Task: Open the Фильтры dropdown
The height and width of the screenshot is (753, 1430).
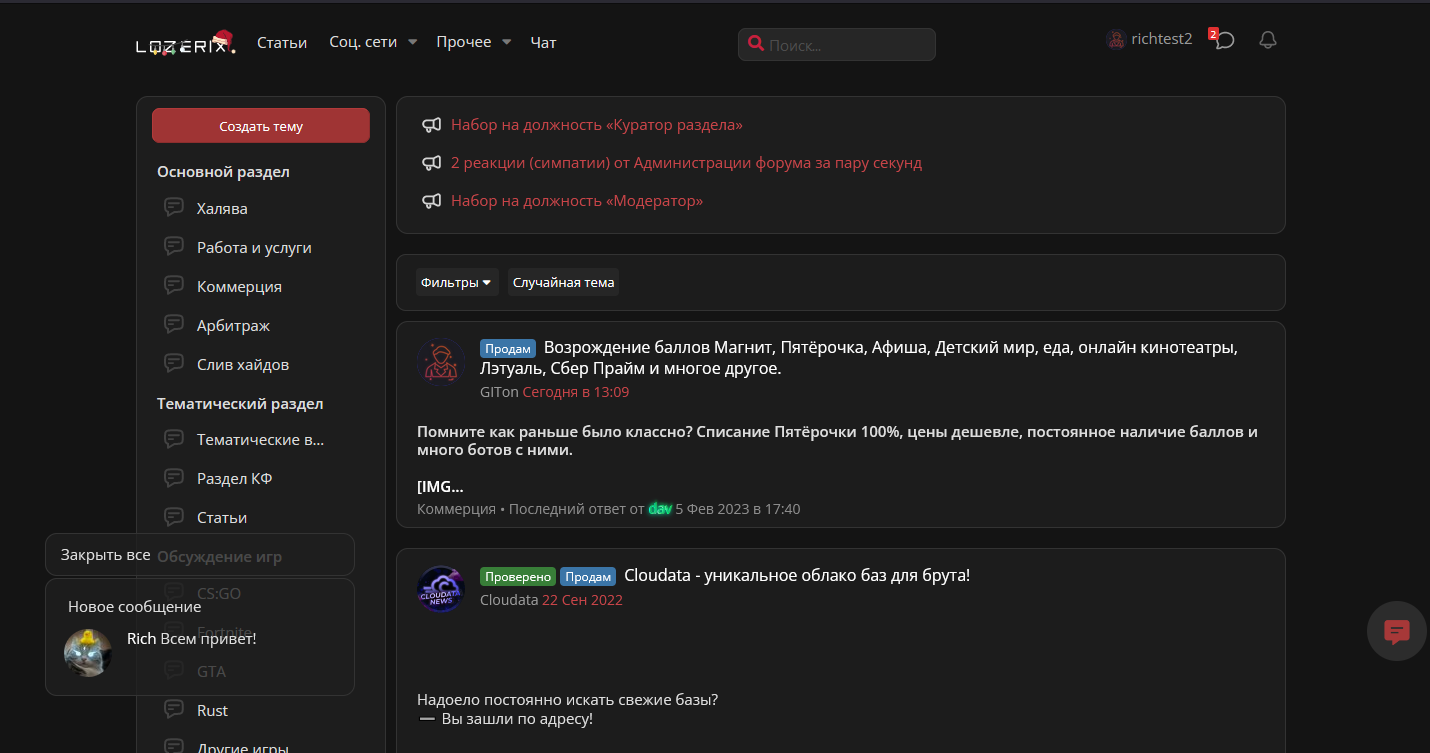Action: (x=456, y=282)
